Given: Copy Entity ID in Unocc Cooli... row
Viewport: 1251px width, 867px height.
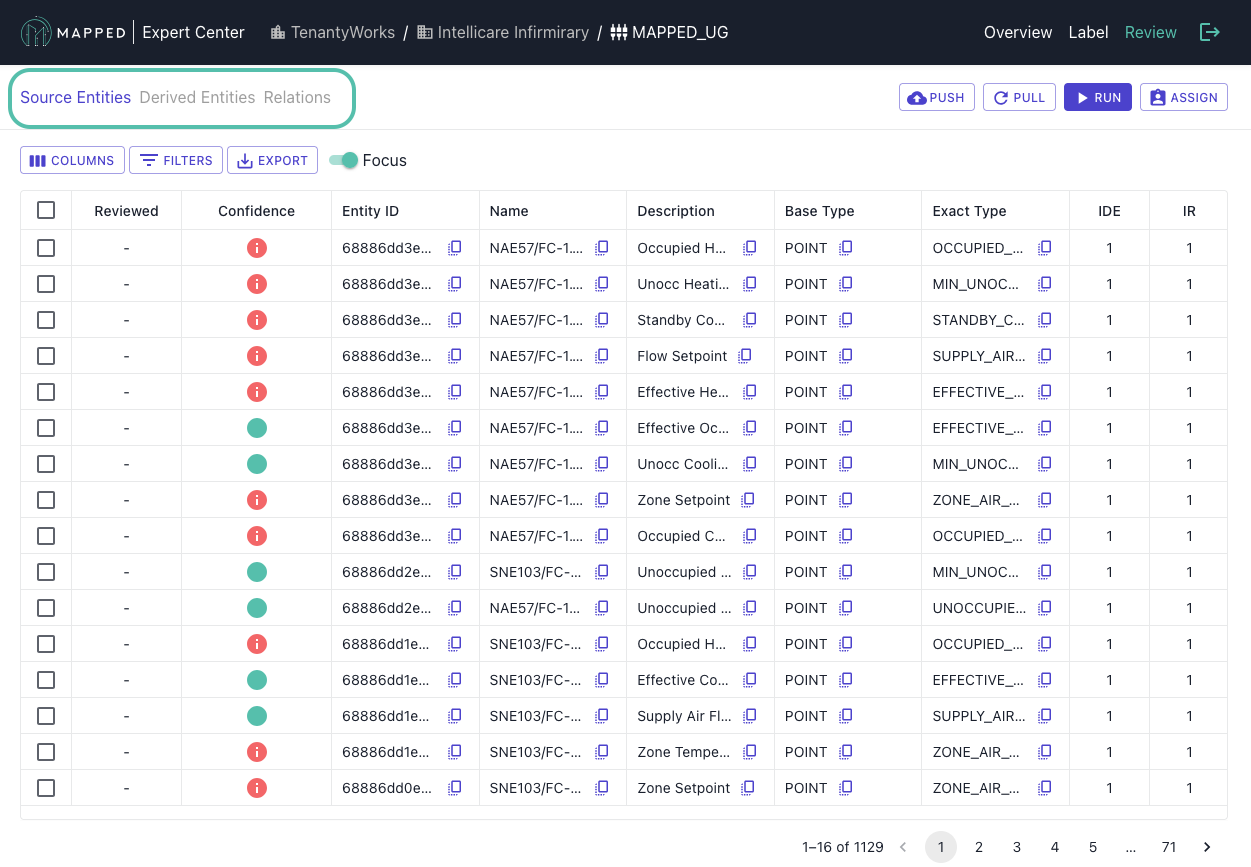Looking at the screenshot, I should coord(454,464).
